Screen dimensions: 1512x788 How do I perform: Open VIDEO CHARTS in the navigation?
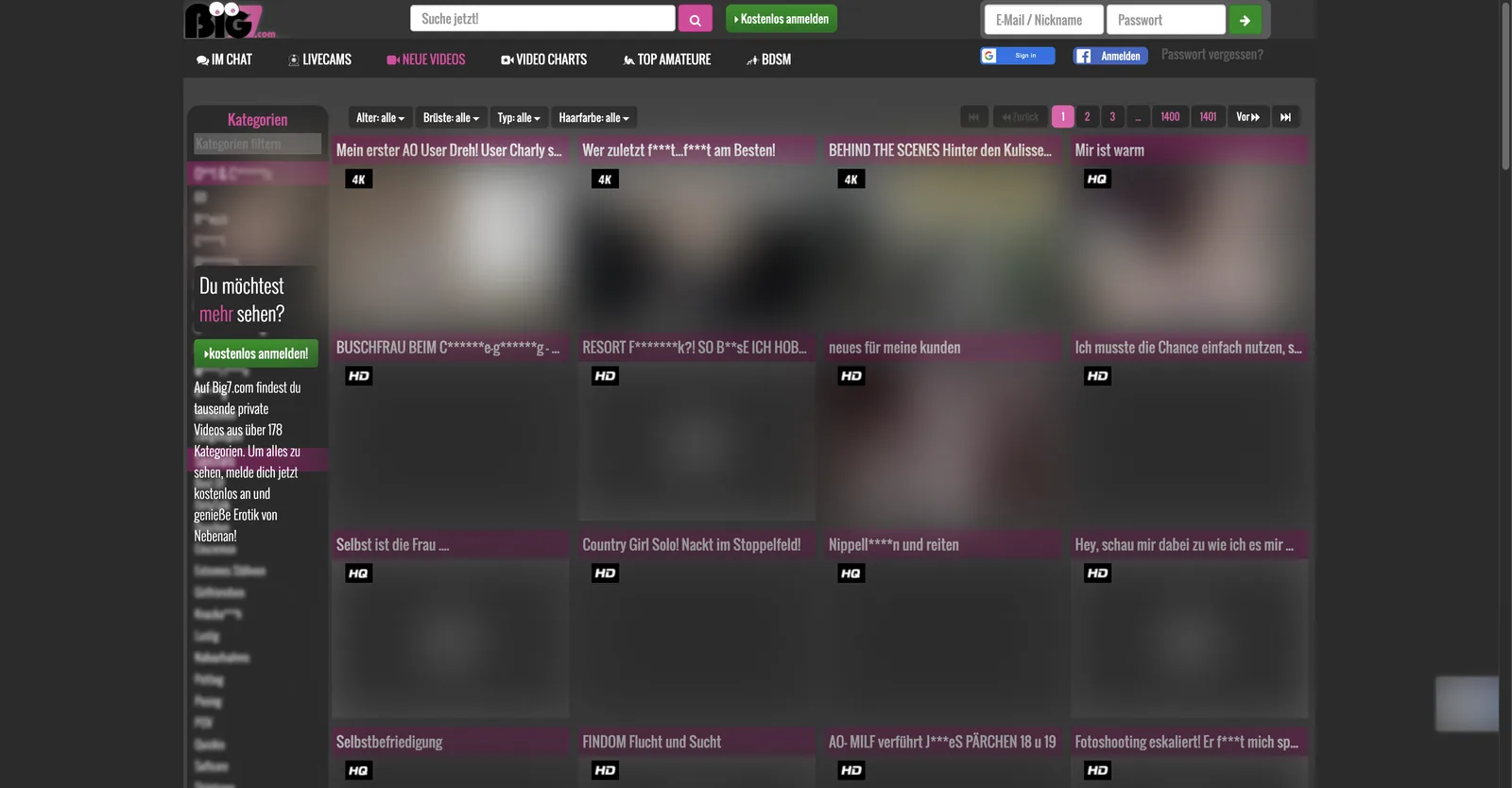click(x=543, y=60)
